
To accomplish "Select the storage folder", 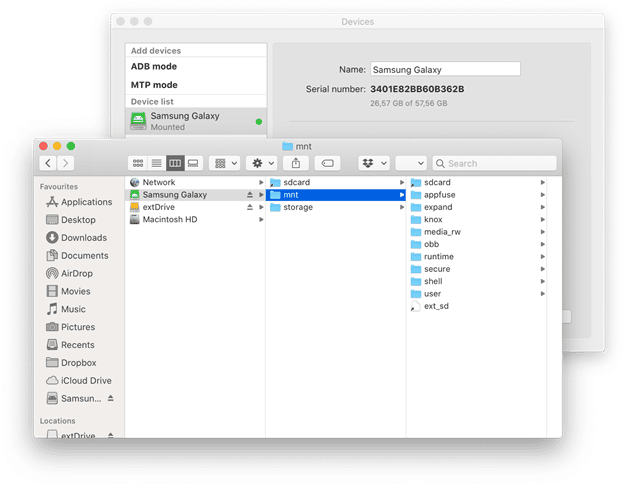I will click(x=297, y=207).
